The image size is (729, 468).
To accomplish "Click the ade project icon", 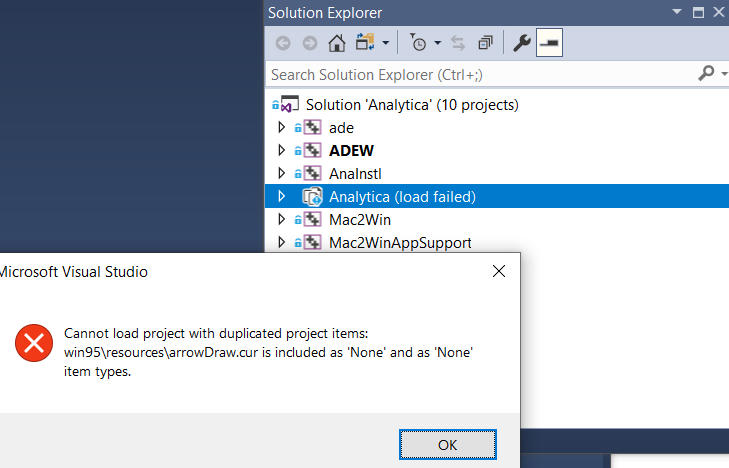I will [312, 127].
